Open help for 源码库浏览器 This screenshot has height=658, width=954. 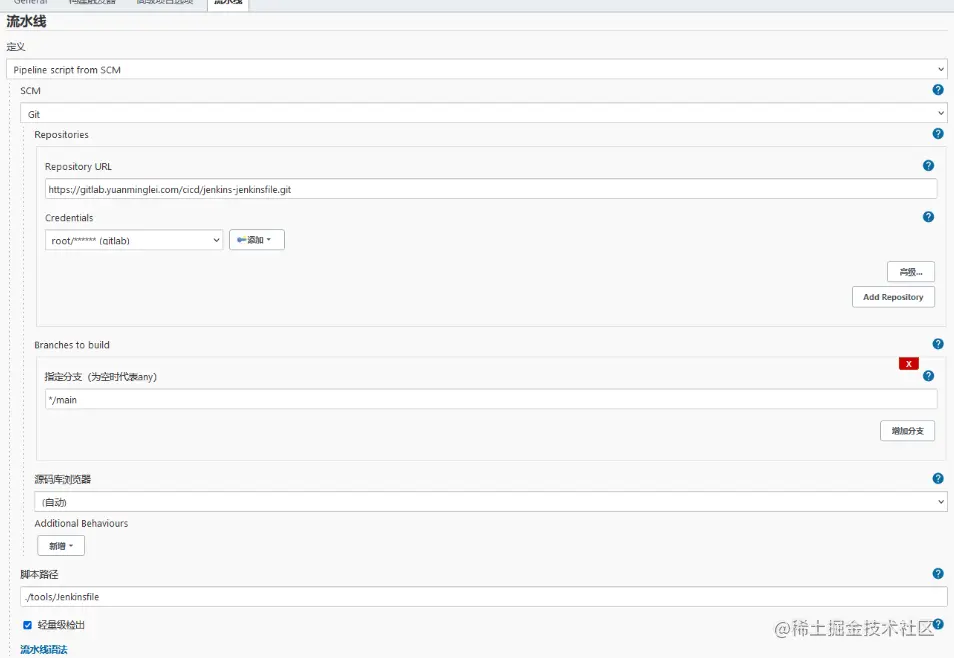tap(938, 478)
